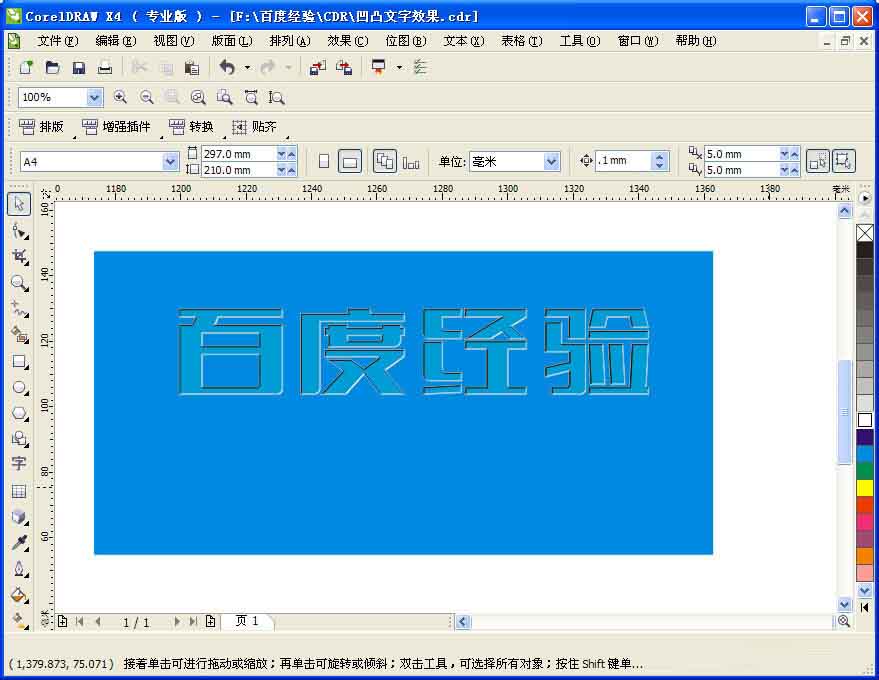Pick the green color swatch
Screen dimensions: 879x680
point(865,471)
